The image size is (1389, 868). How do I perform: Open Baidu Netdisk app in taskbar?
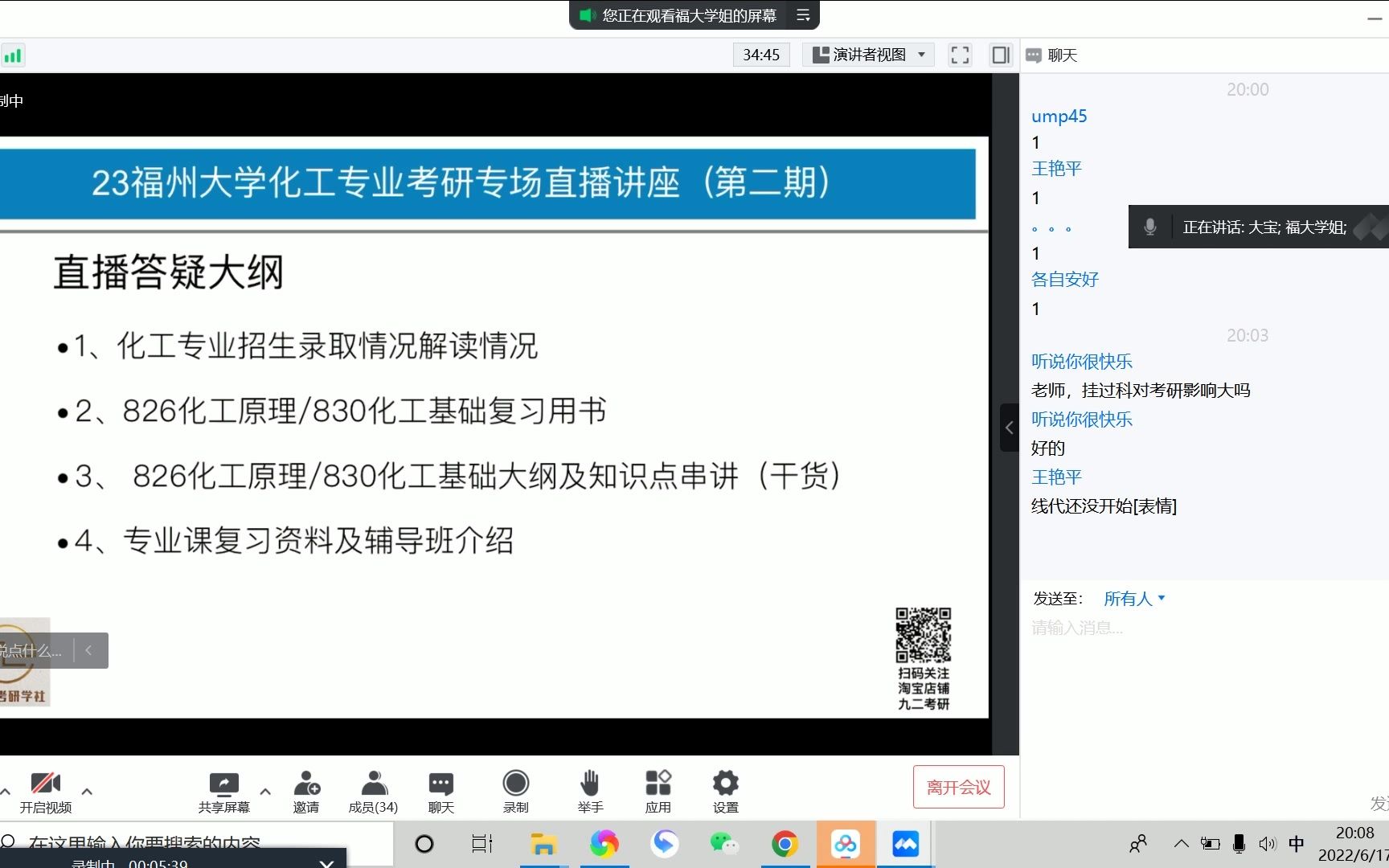846,844
